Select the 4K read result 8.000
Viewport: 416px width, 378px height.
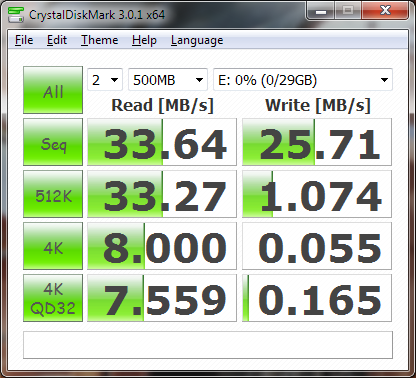(162, 246)
